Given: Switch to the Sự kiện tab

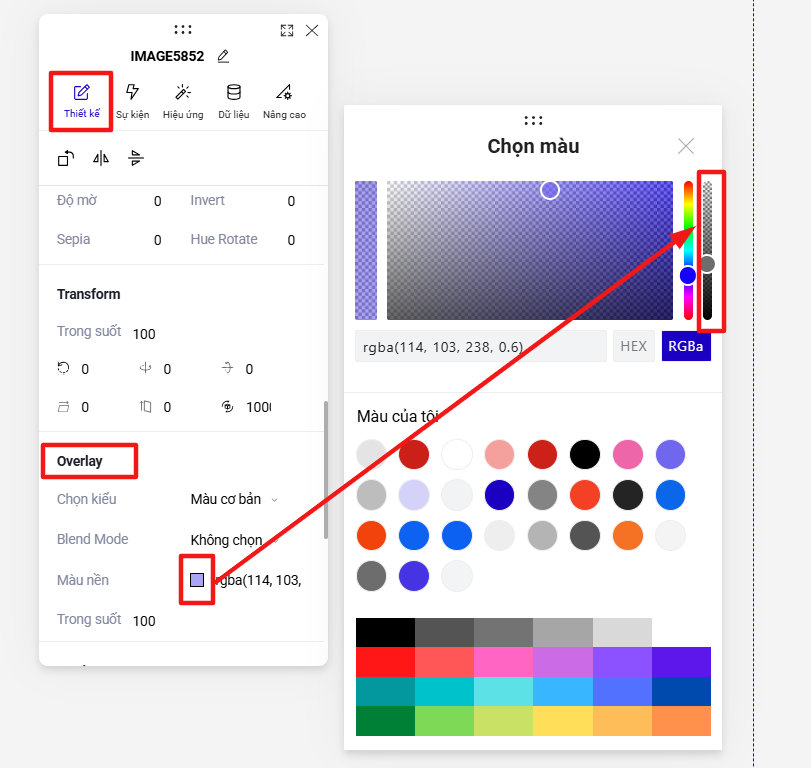Looking at the screenshot, I should [x=132, y=101].
